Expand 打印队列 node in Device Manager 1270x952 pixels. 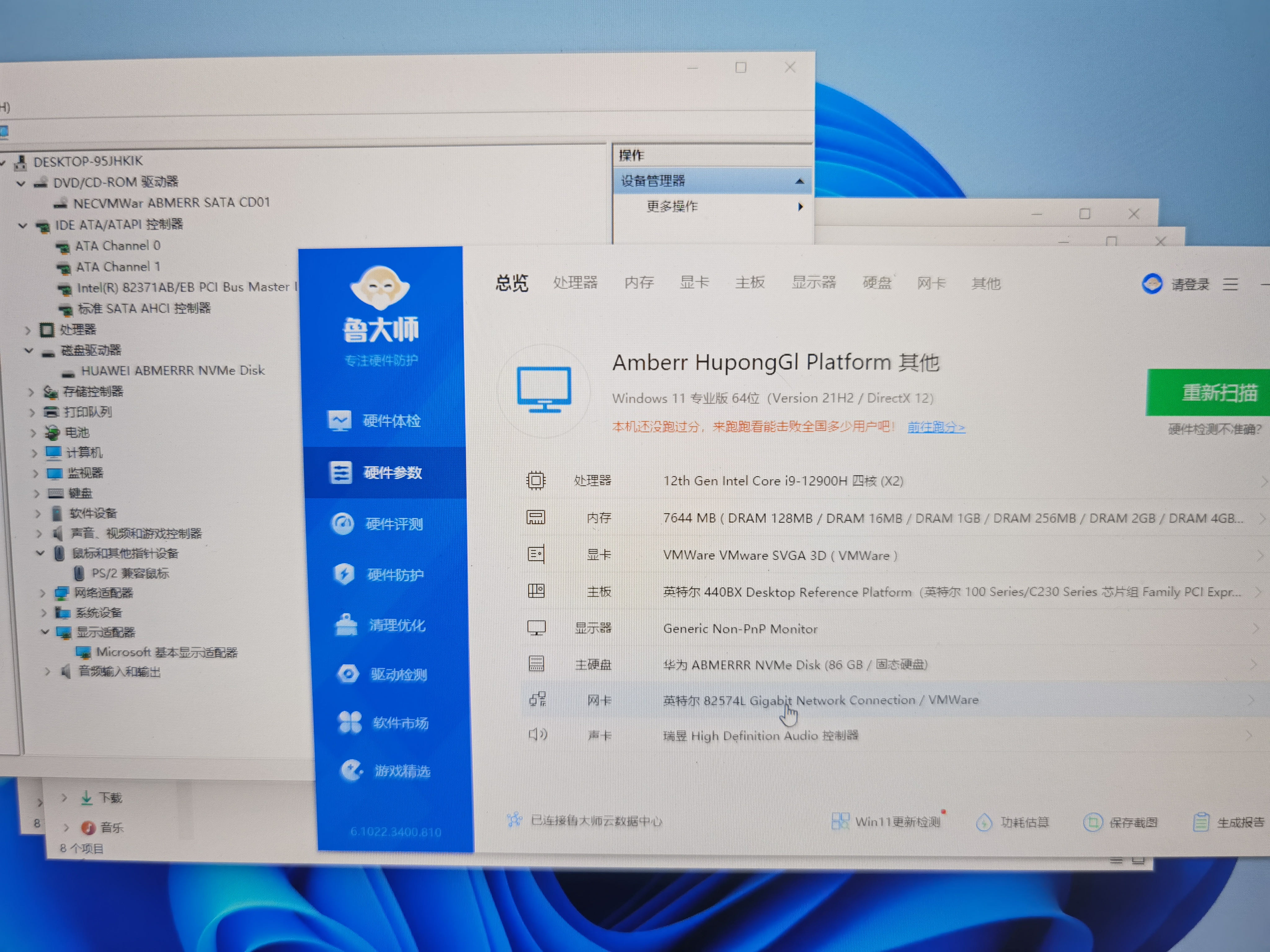pos(32,412)
